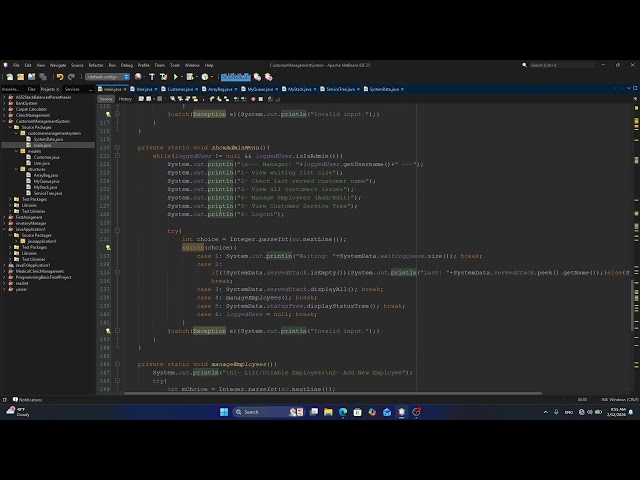The height and width of the screenshot is (480, 640).
Task: Switch to the Customer.java editor tab
Action: click(180, 89)
